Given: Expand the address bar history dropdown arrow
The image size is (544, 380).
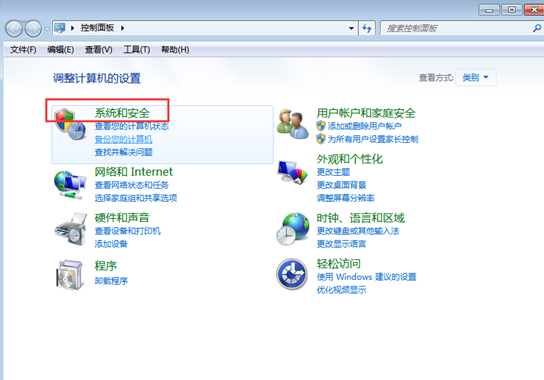Looking at the screenshot, I should pos(351,28).
